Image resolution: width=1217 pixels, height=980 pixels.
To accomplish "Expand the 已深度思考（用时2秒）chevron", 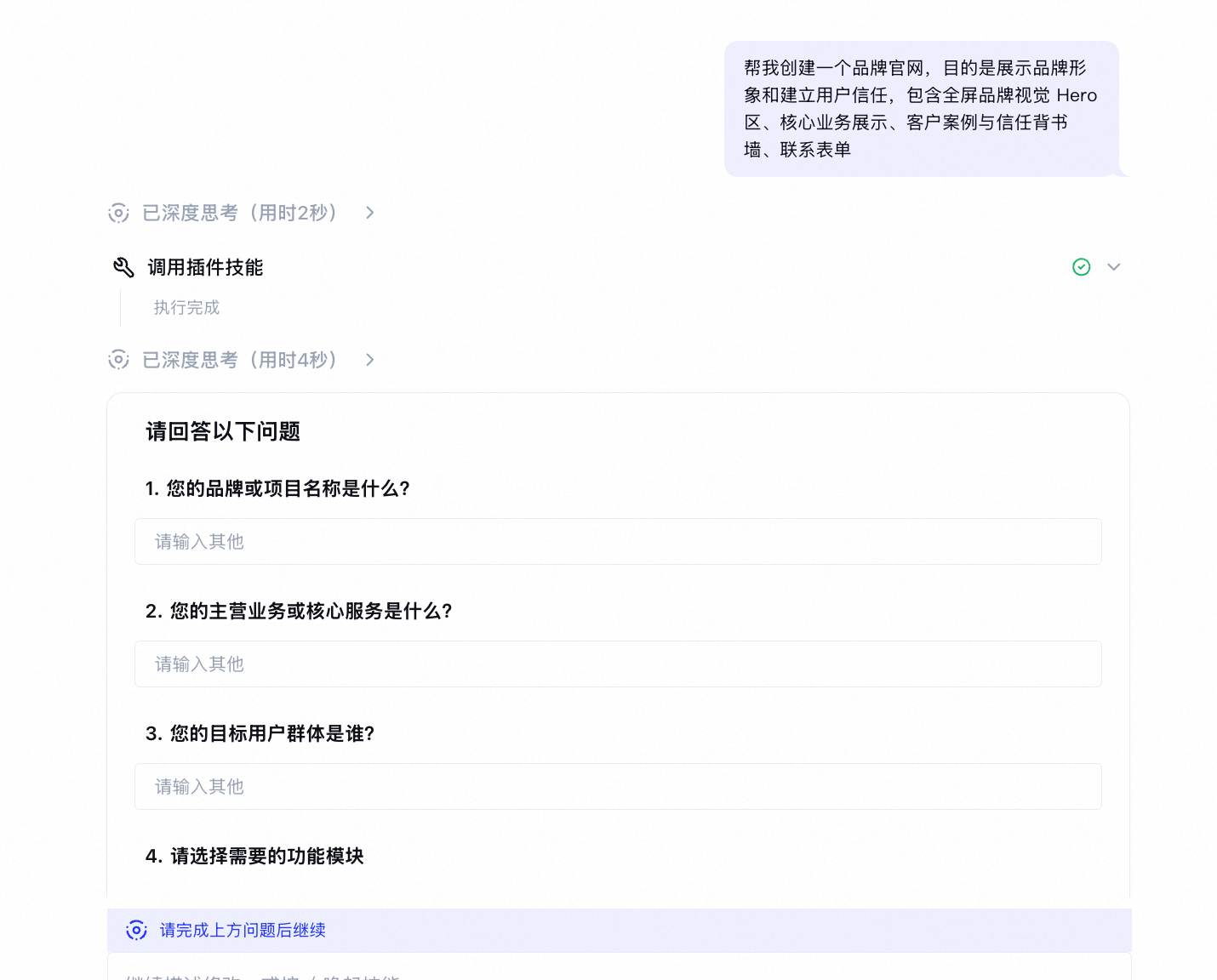I will pyautogui.click(x=370, y=213).
